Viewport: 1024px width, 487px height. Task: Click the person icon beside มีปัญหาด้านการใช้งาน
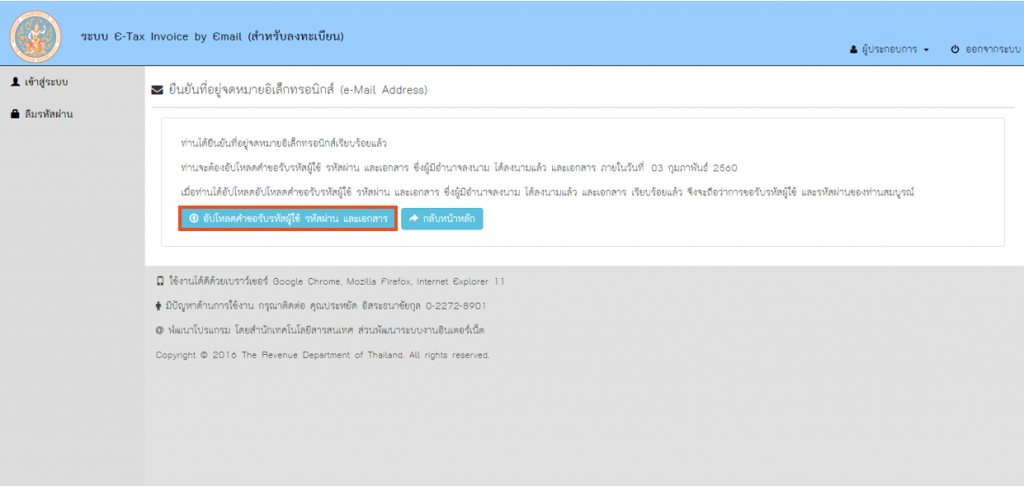[159, 306]
